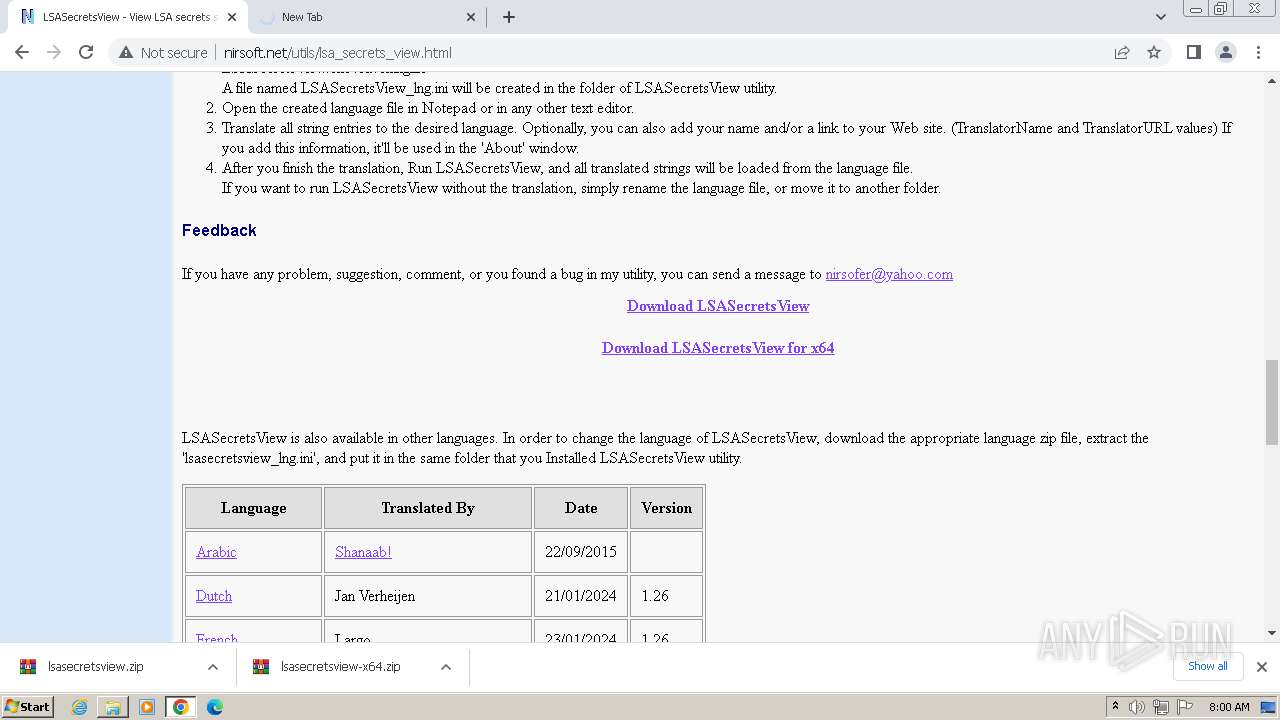Close the LSASecretsView tab

tap(232, 17)
